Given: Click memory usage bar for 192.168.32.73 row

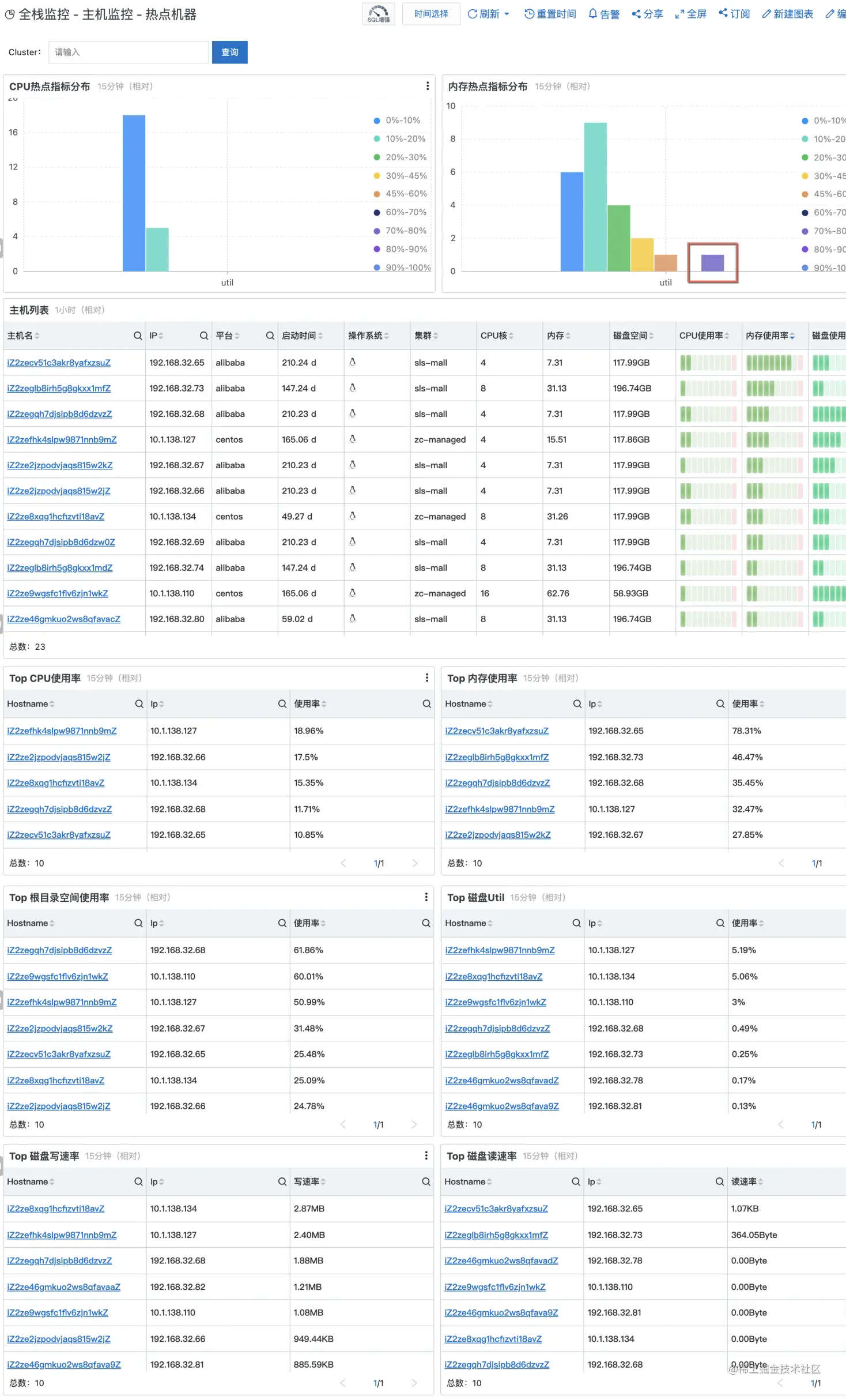Looking at the screenshot, I should click(x=775, y=388).
